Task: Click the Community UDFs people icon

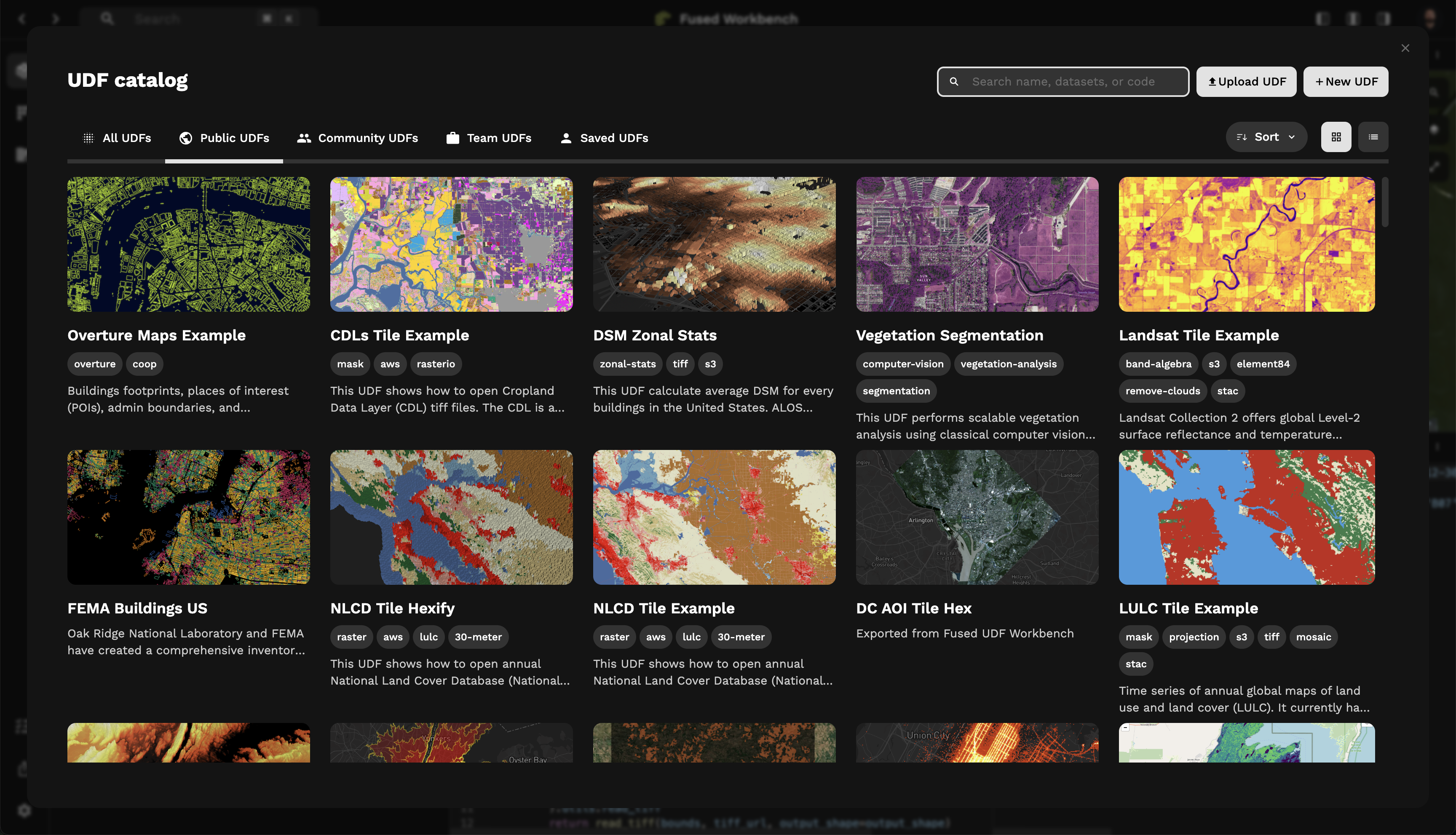Action: click(x=303, y=138)
